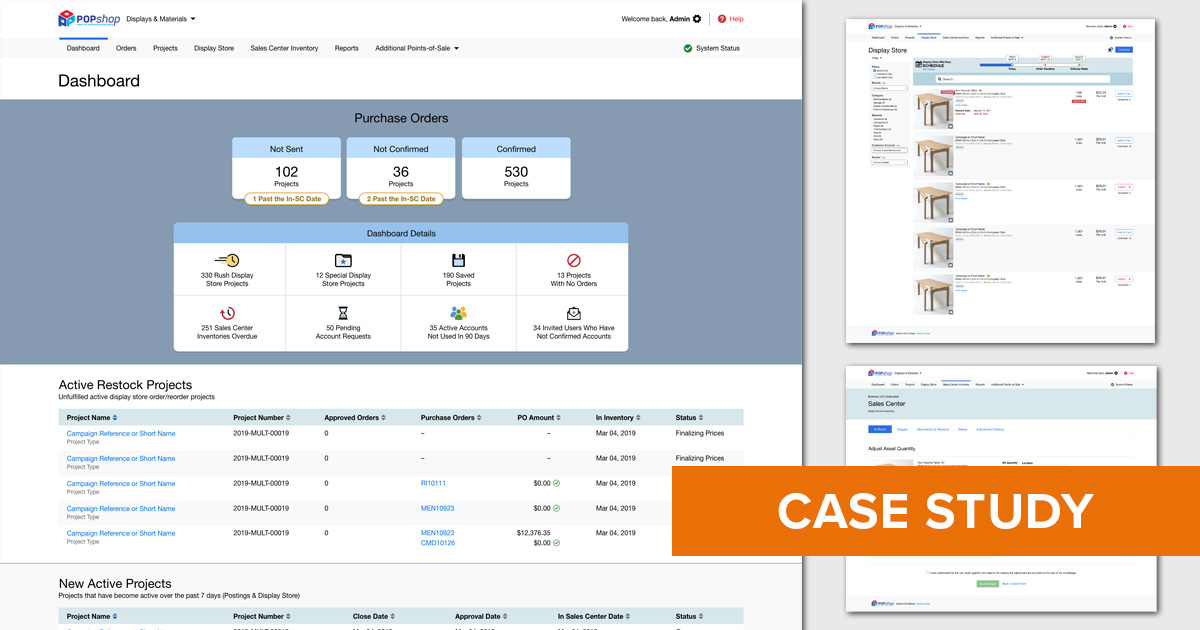Select the Special Display Store Projects folder icon
Image resolution: width=1200 pixels, height=630 pixels.
point(344,262)
